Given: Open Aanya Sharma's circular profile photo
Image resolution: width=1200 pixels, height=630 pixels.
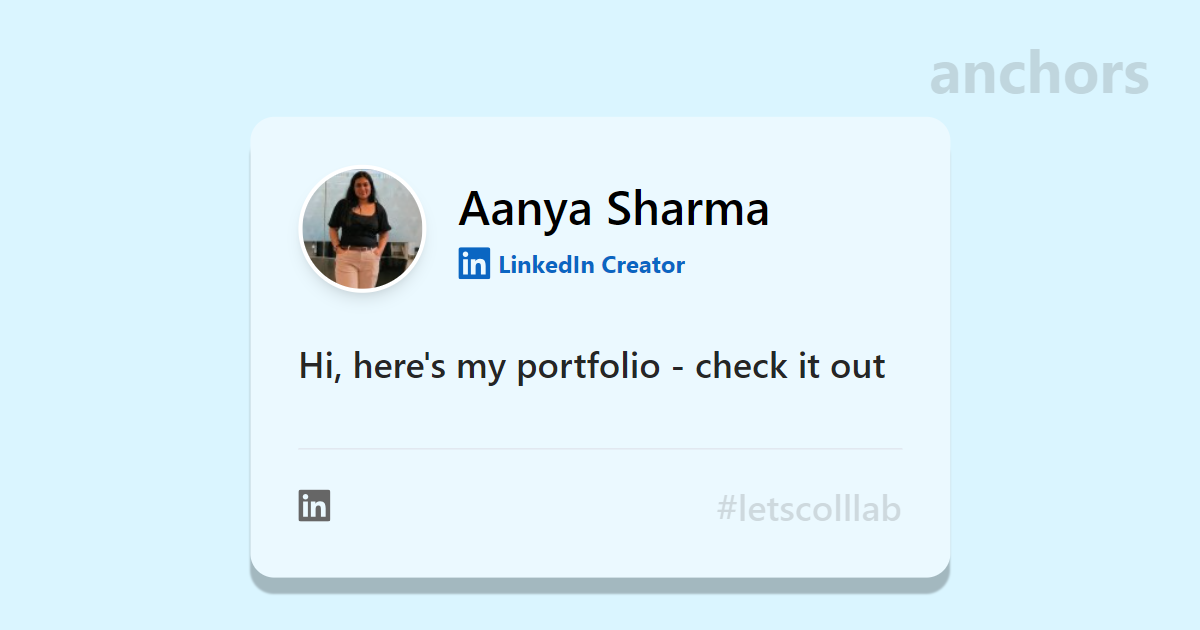Looking at the screenshot, I should tap(362, 229).
